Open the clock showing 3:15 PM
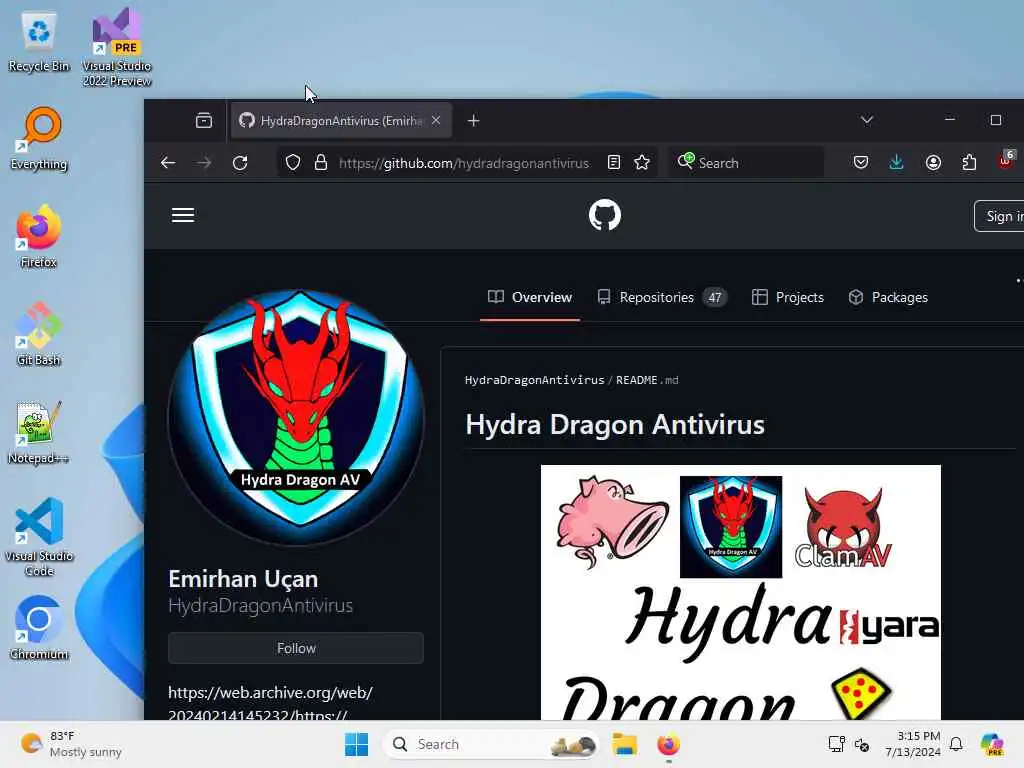Viewport: 1024px width, 768px height. (x=912, y=744)
